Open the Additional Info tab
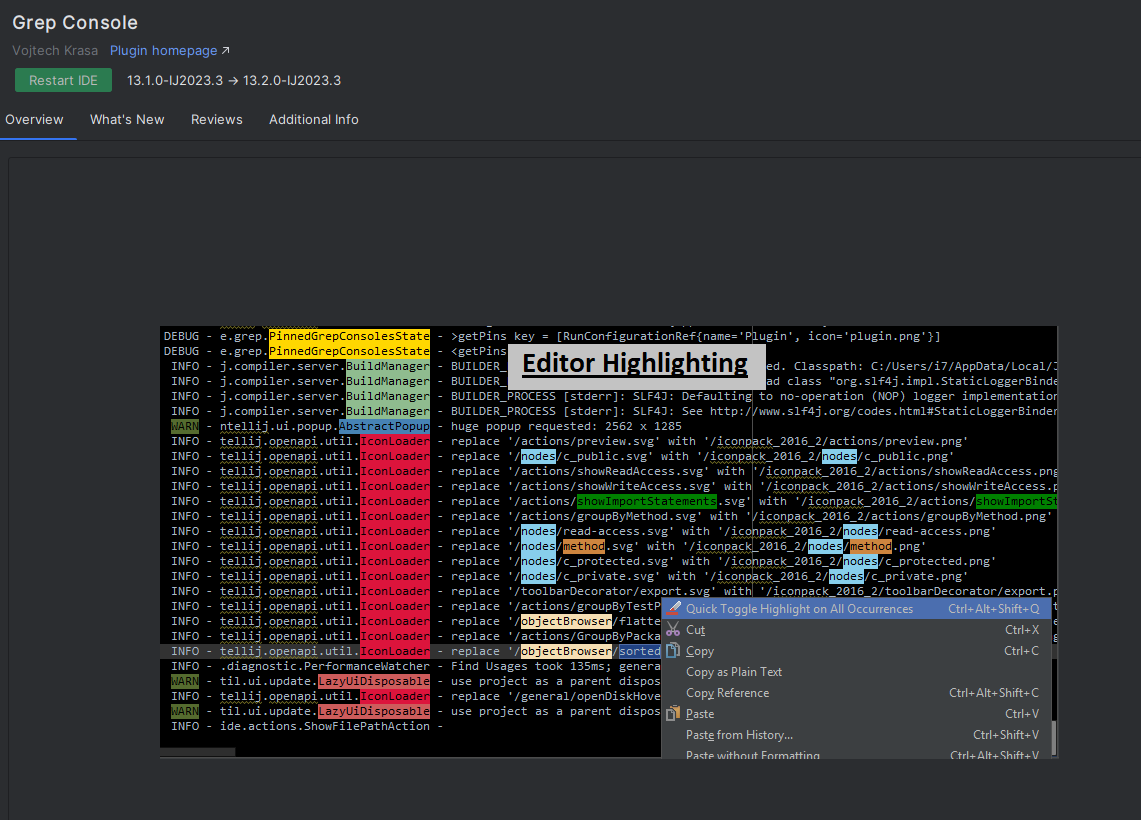 pyautogui.click(x=314, y=119)
